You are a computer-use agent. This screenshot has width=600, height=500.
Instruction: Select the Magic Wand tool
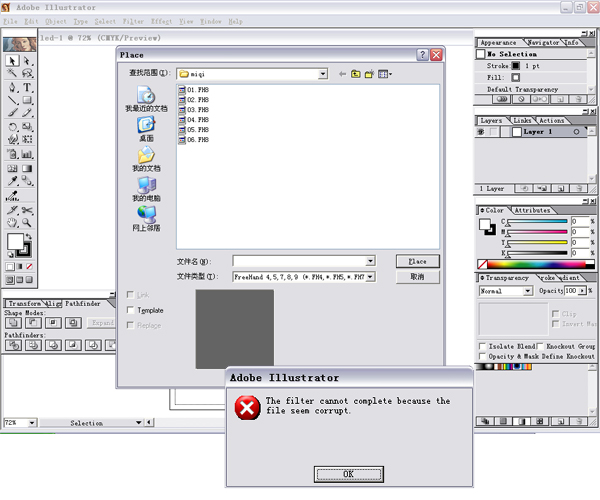tap(12, 73)
